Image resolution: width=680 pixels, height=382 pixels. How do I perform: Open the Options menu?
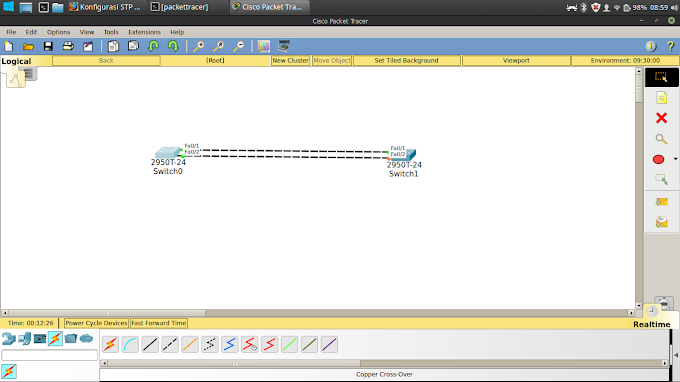[59, 32]
